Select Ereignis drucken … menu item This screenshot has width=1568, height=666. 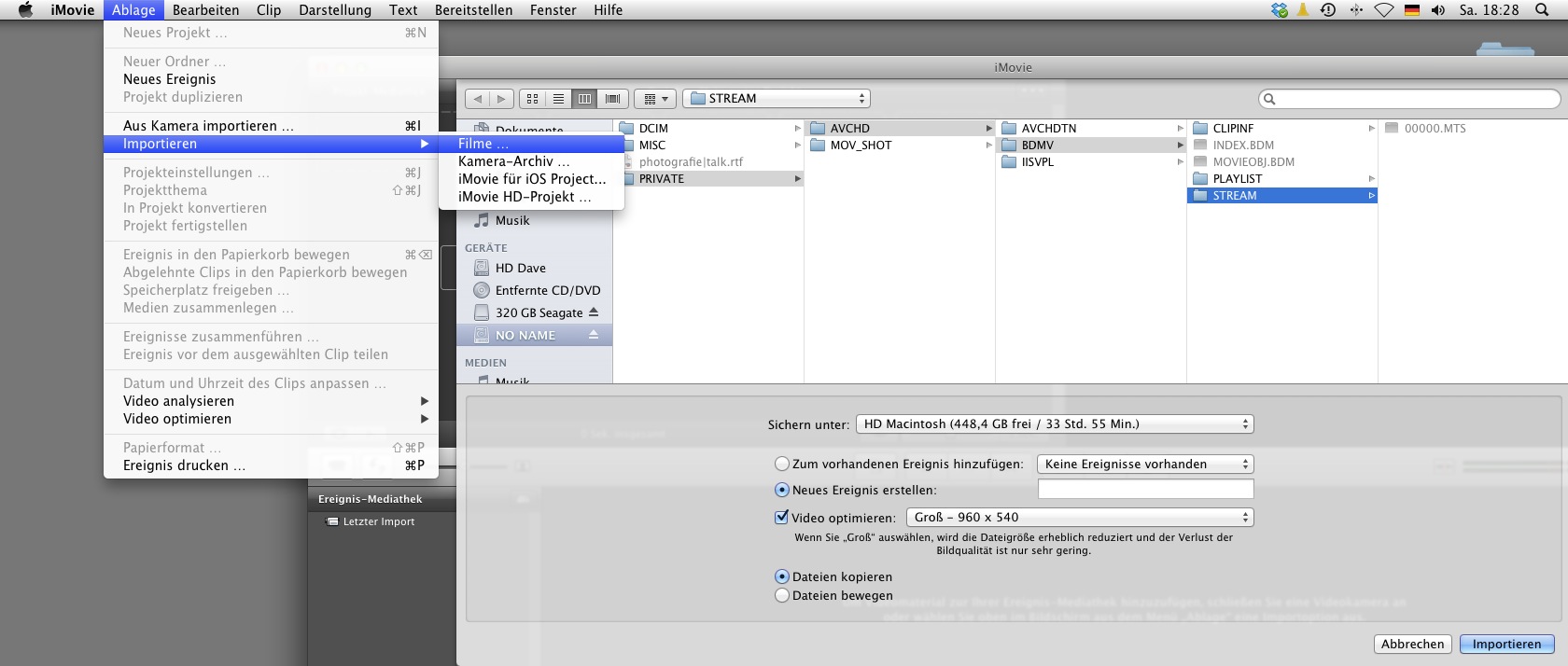[271, 465]
